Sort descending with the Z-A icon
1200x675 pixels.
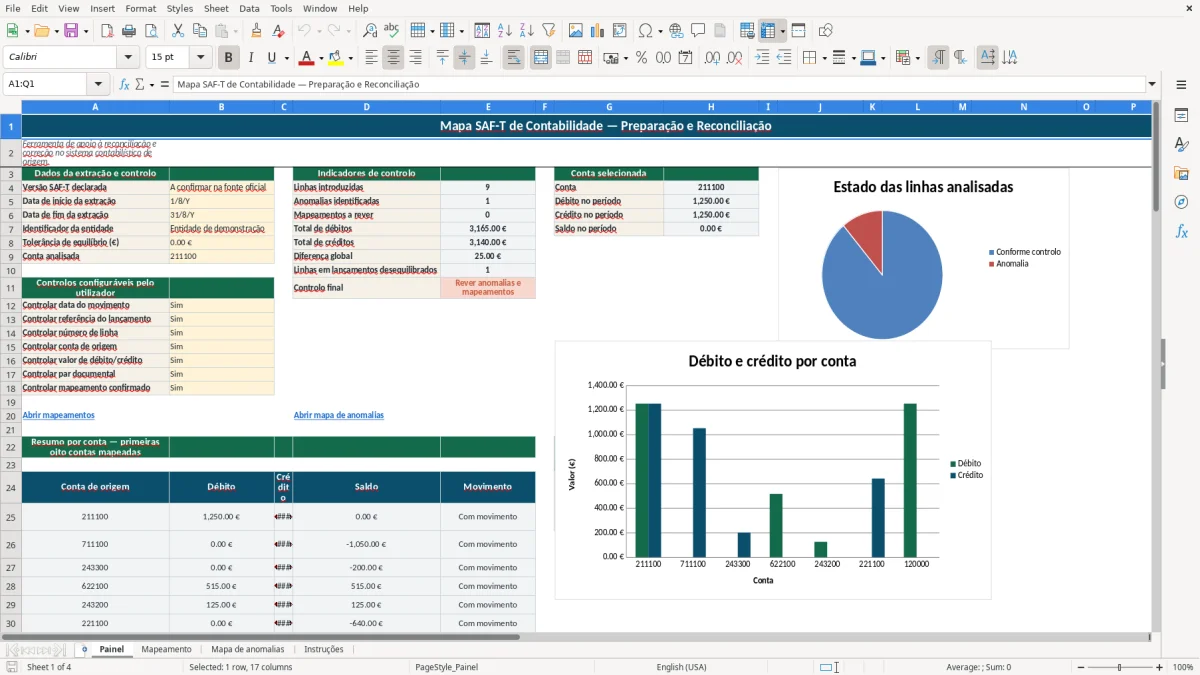526,31
